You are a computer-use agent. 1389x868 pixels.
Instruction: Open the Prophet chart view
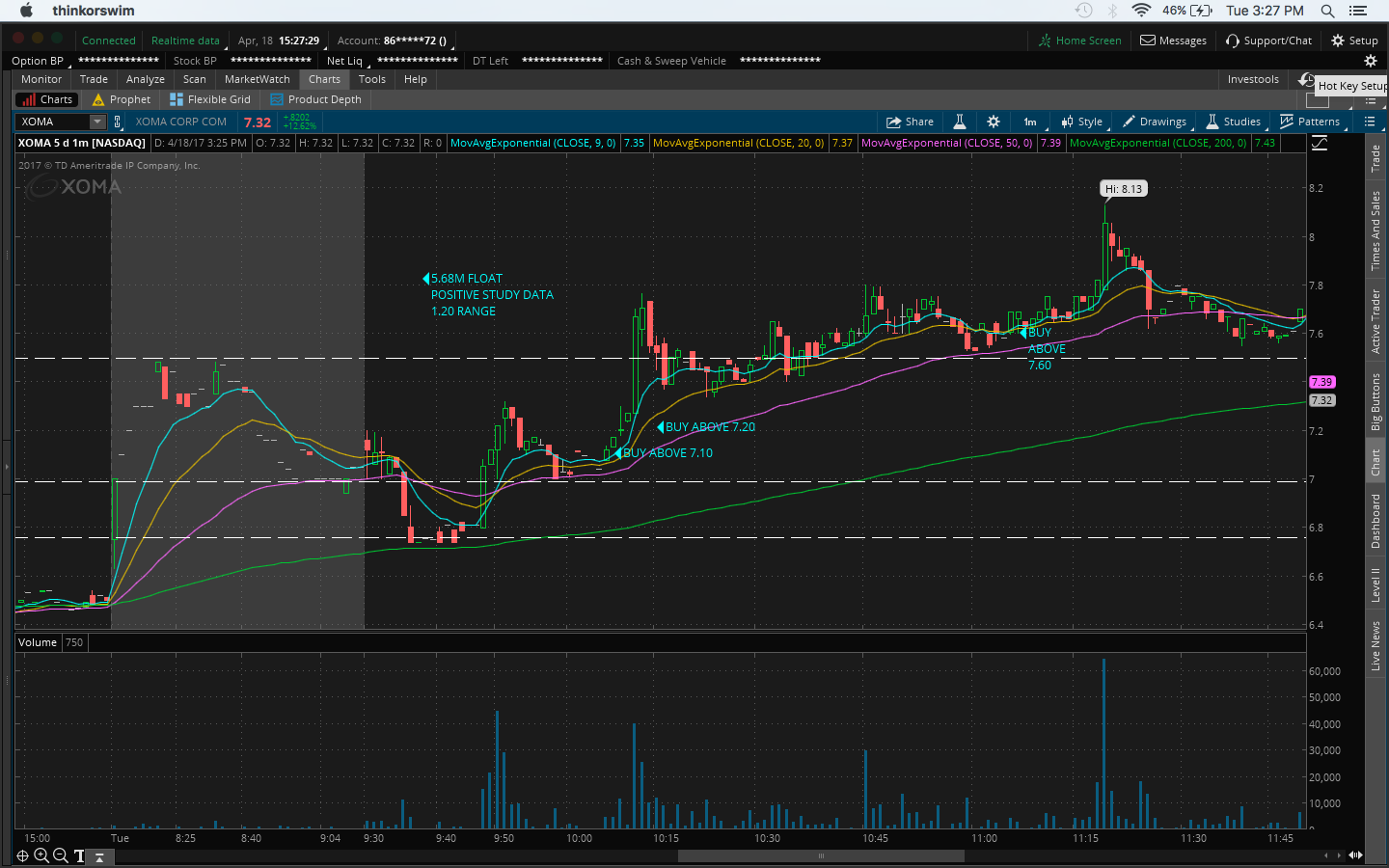pos(122,99)
